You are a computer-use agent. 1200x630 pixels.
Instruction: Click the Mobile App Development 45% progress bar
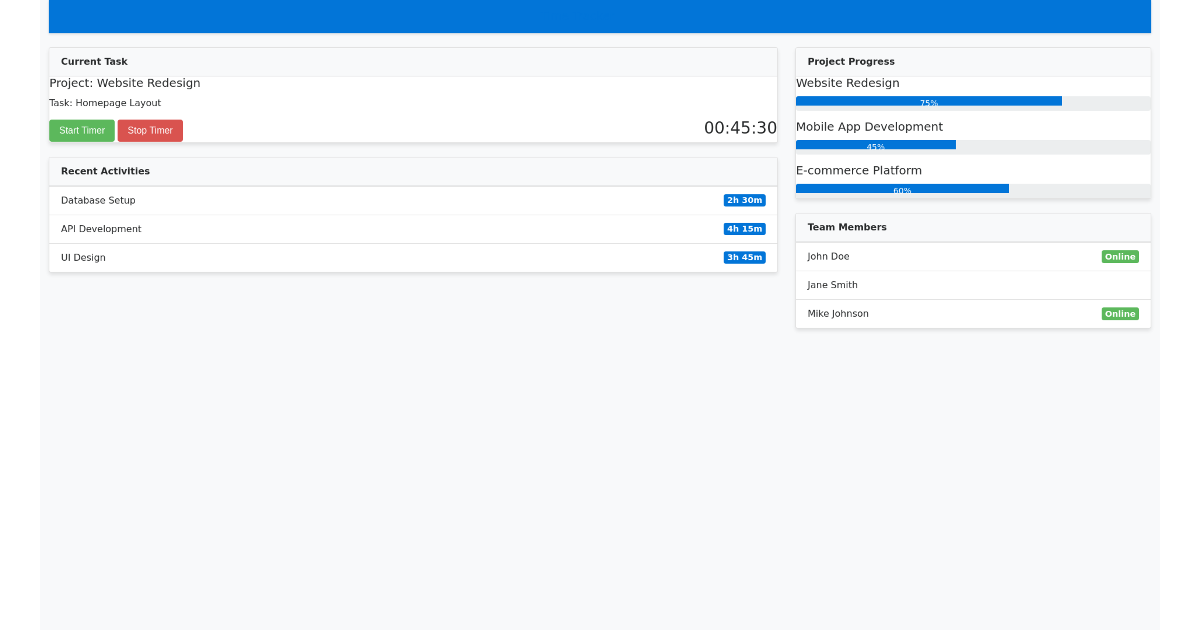[875, 144]
